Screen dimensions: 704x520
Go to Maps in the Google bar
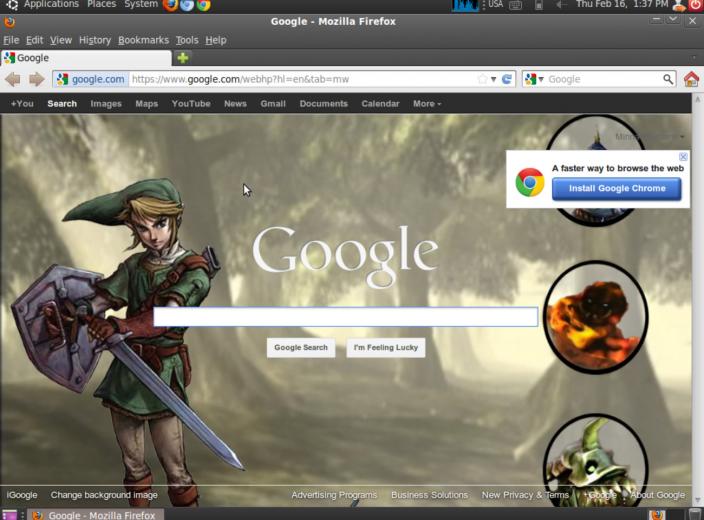[x=147, y=104]
